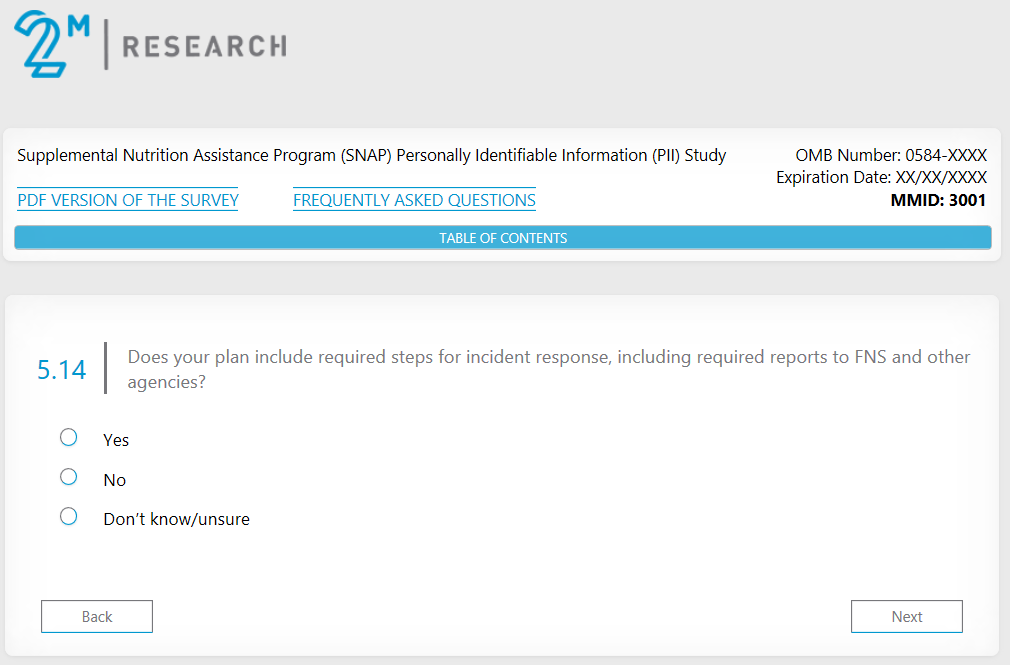Go to previous question with Back
Image resolution: width=1010 pixels, height=665 pixels.
coord(97,617)
